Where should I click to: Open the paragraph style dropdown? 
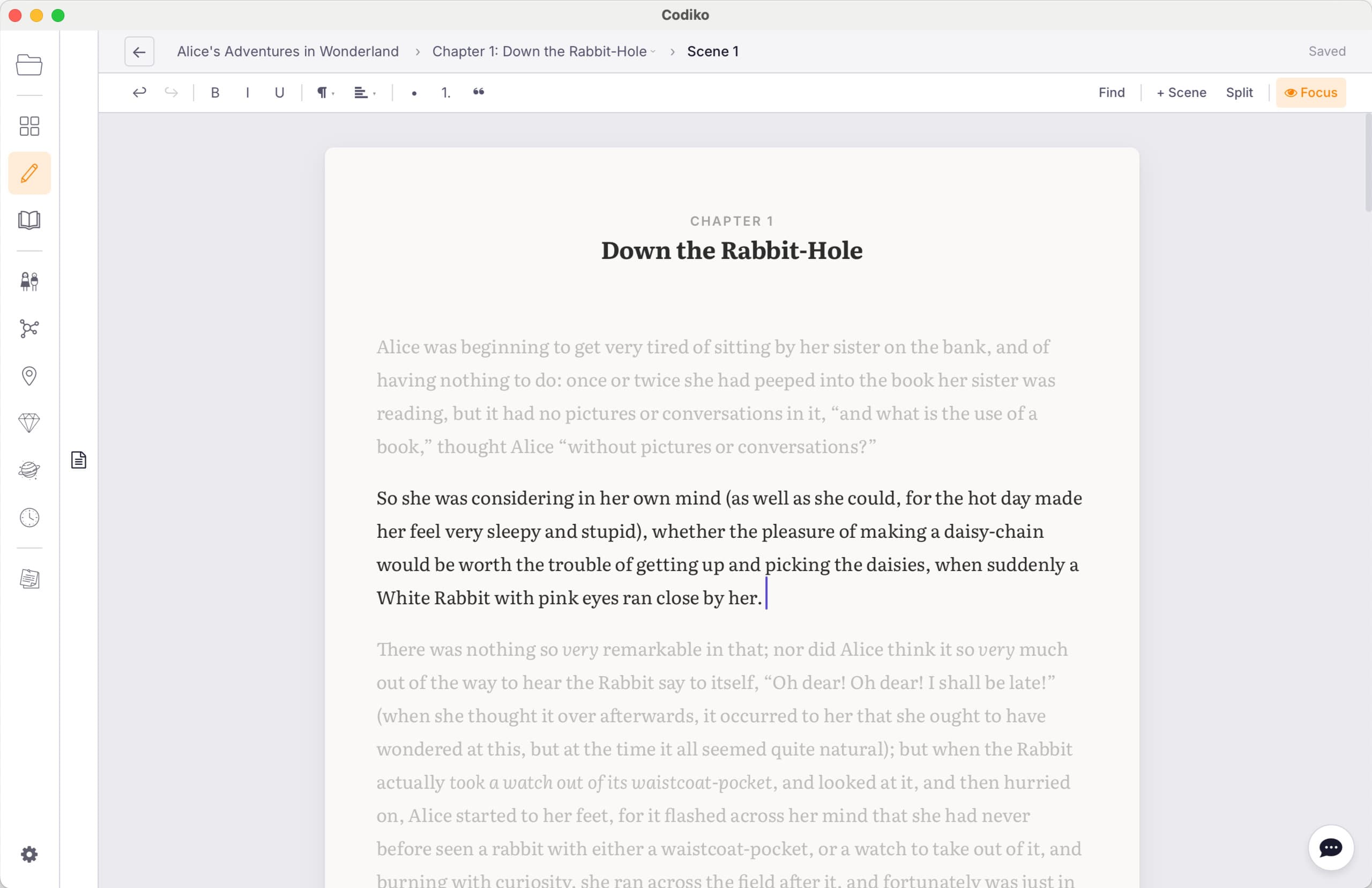click(x=325, y=92)
